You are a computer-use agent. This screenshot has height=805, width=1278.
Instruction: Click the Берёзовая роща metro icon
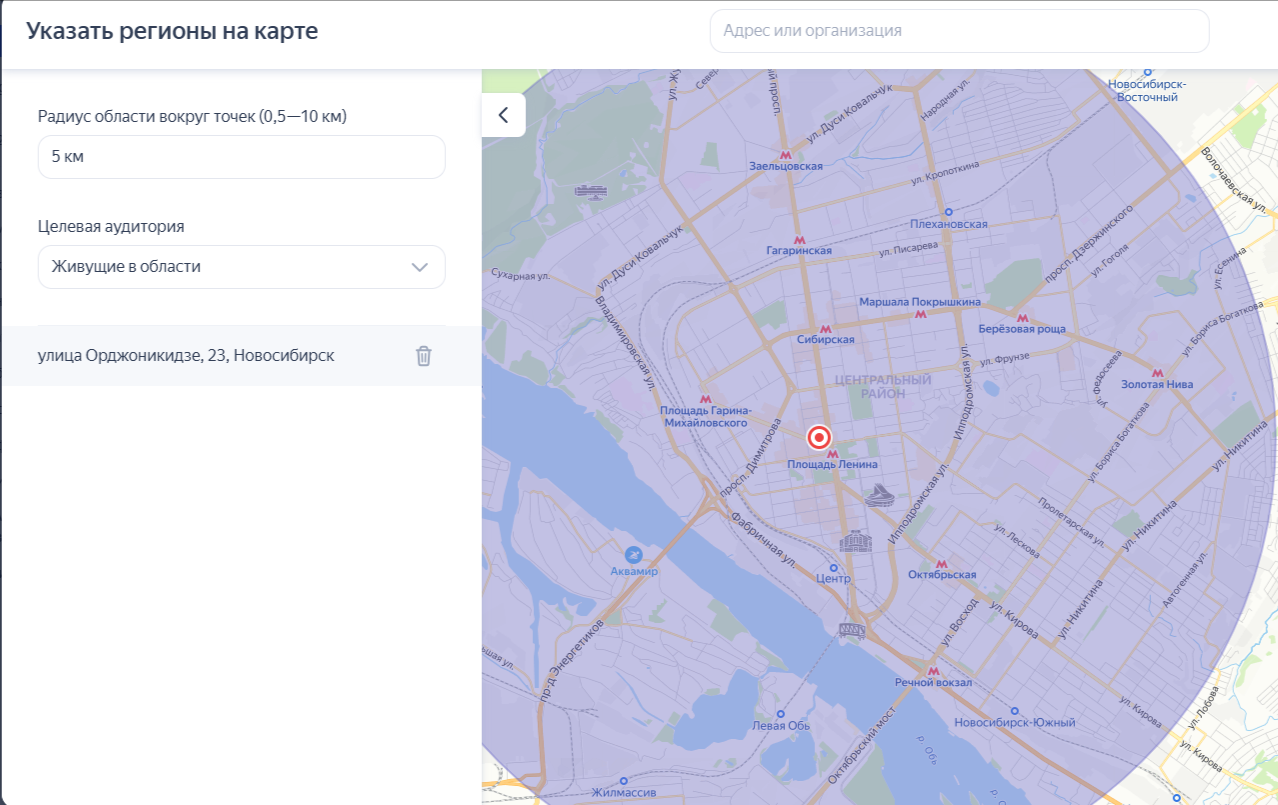pos(1022,317)
